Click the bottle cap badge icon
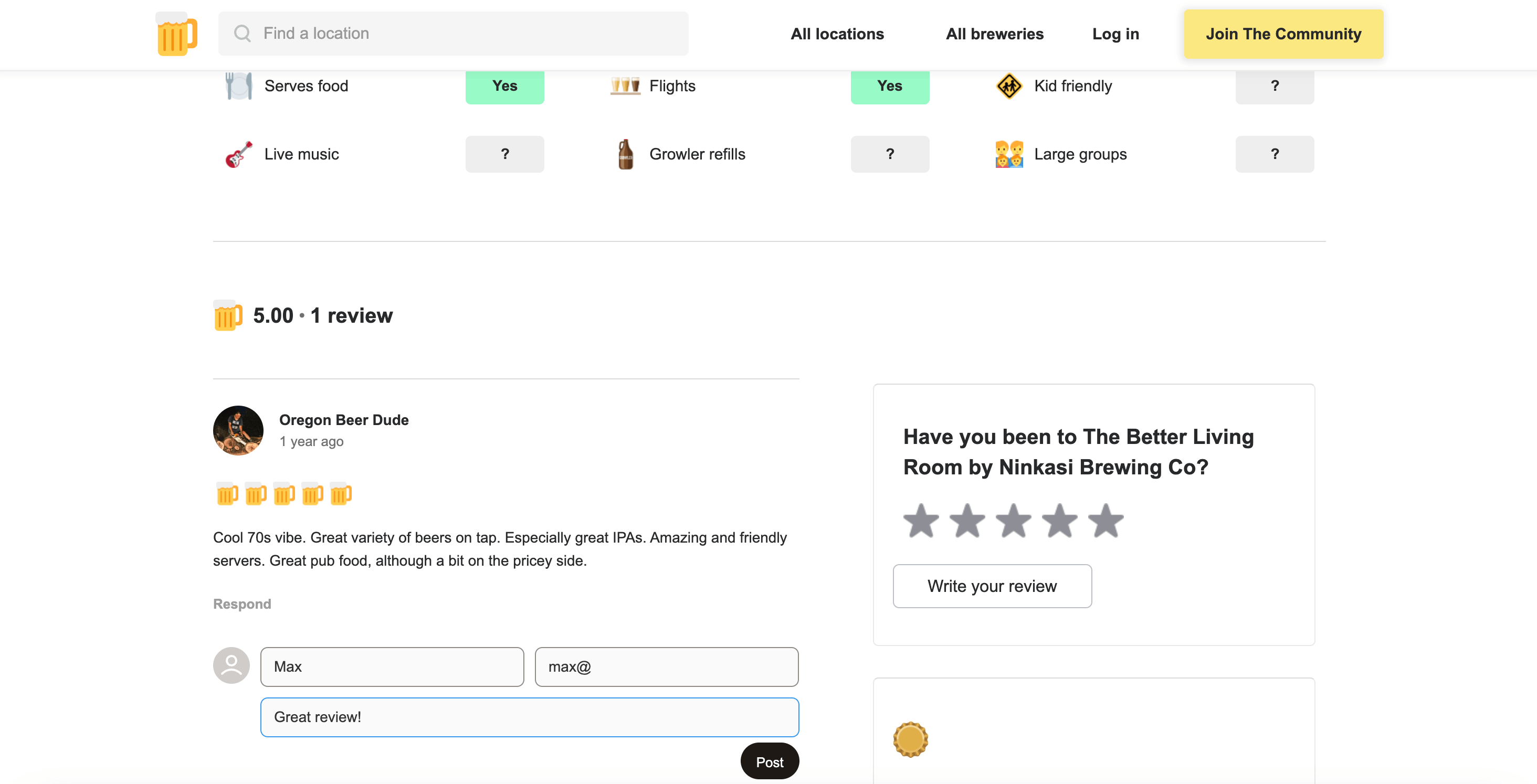 pyautogui.click(x=911, y=739)
